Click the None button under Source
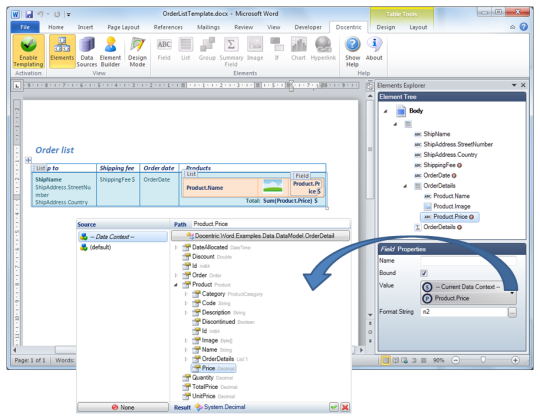 pos(123,407)
